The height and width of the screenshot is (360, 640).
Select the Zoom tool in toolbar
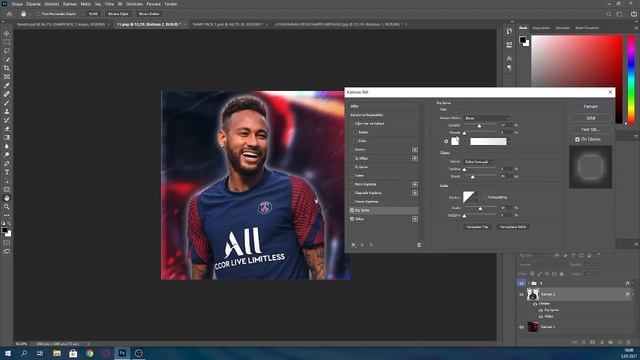(x=7, y=207)
